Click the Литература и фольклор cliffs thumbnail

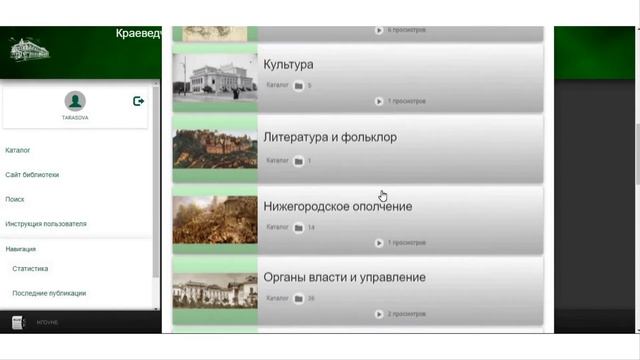[x=215, y=149]
